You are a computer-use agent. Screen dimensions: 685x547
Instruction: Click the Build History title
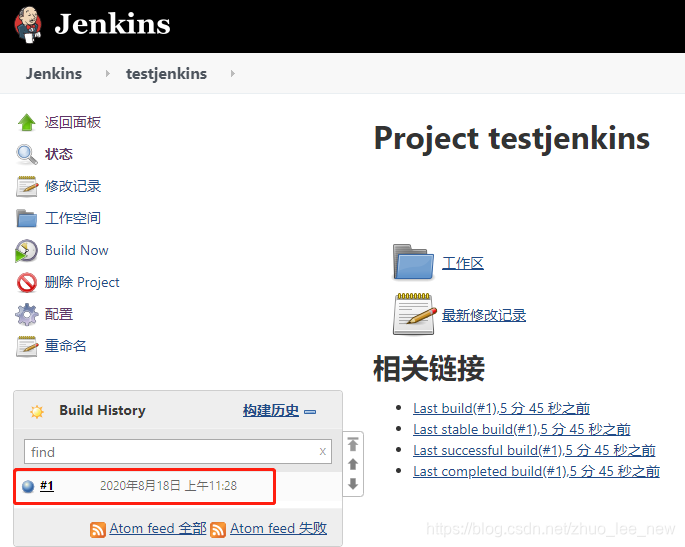pos(102,411)
